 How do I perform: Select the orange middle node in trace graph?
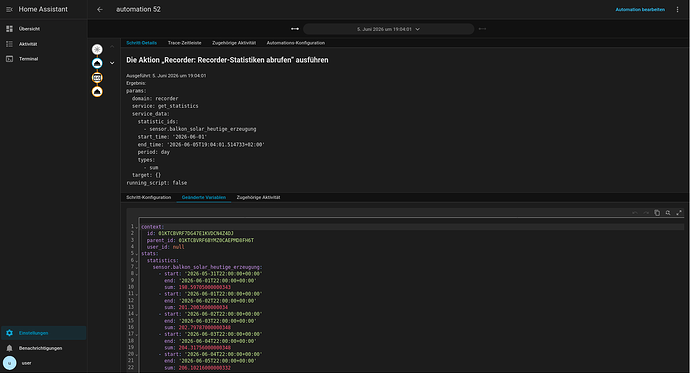pyautogui.click(x=97, y=78)
